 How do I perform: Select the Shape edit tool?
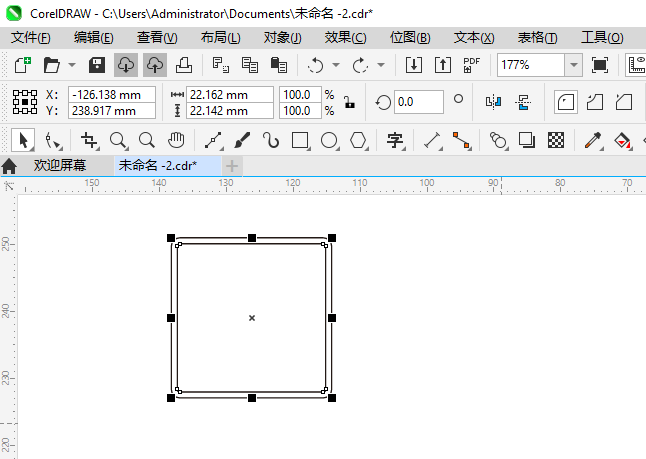[x=54, y=141]
